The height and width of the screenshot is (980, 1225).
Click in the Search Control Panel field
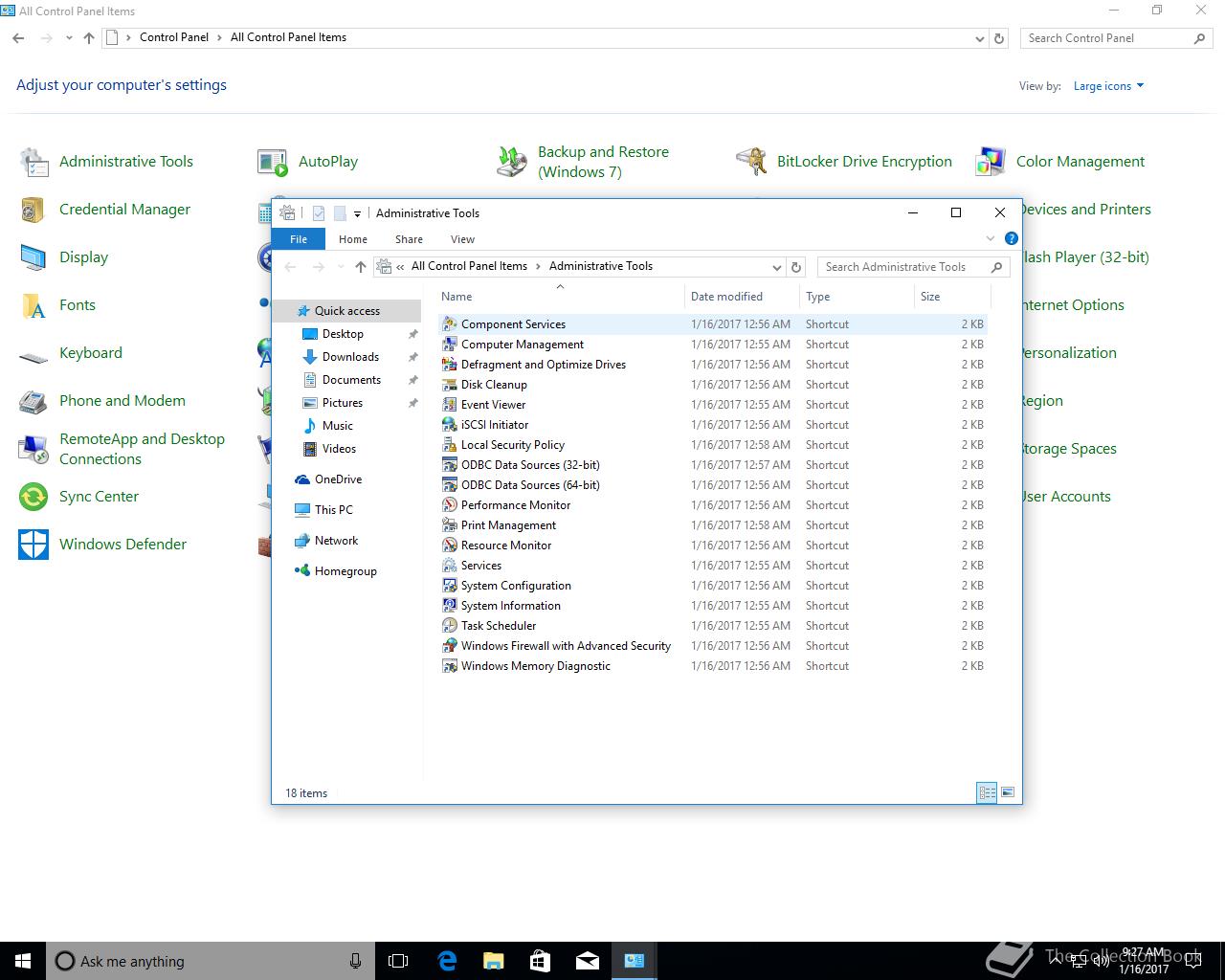click(1116, 38)
